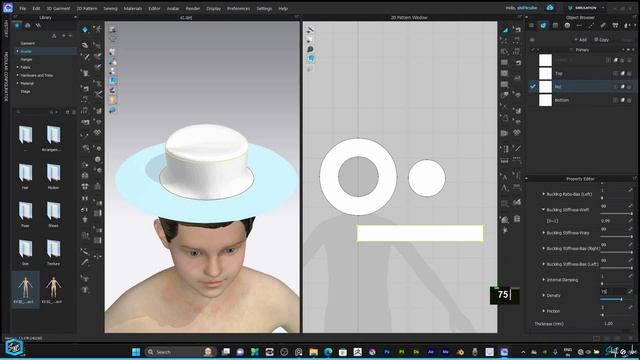Collapse Buckling Stiffness-Weft property
Viewport: 640px width, 360px height.
(543, 209)
